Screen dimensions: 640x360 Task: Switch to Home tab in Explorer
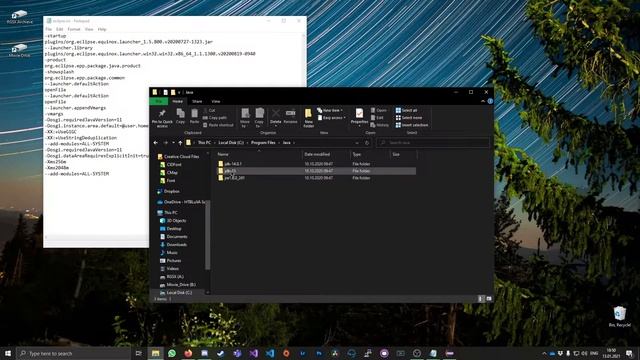(178, 101)
